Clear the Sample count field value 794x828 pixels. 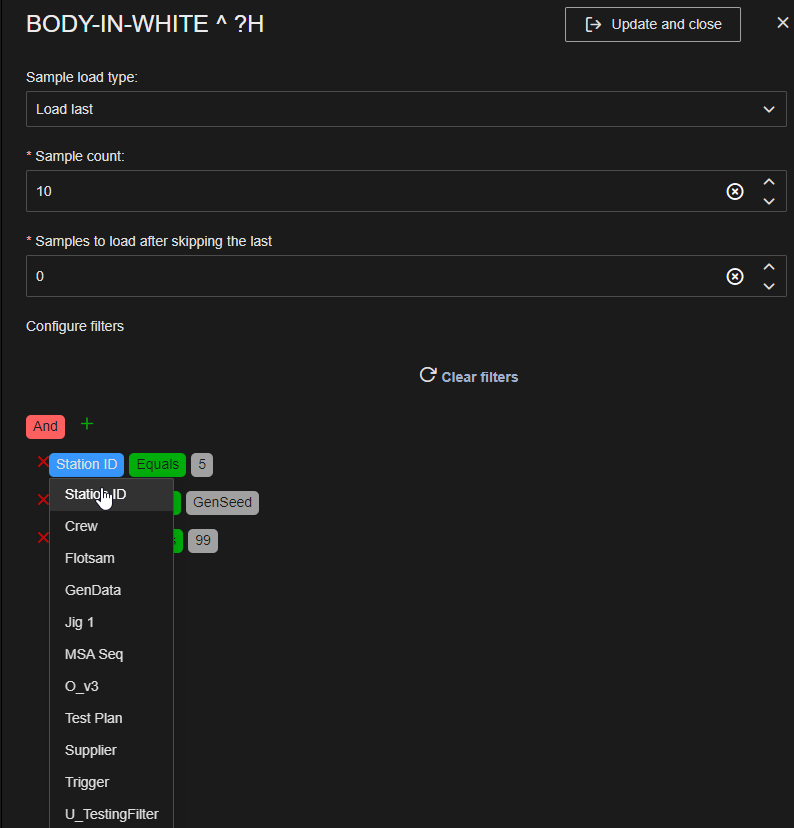pyautogui.click(x=735, y=191)
